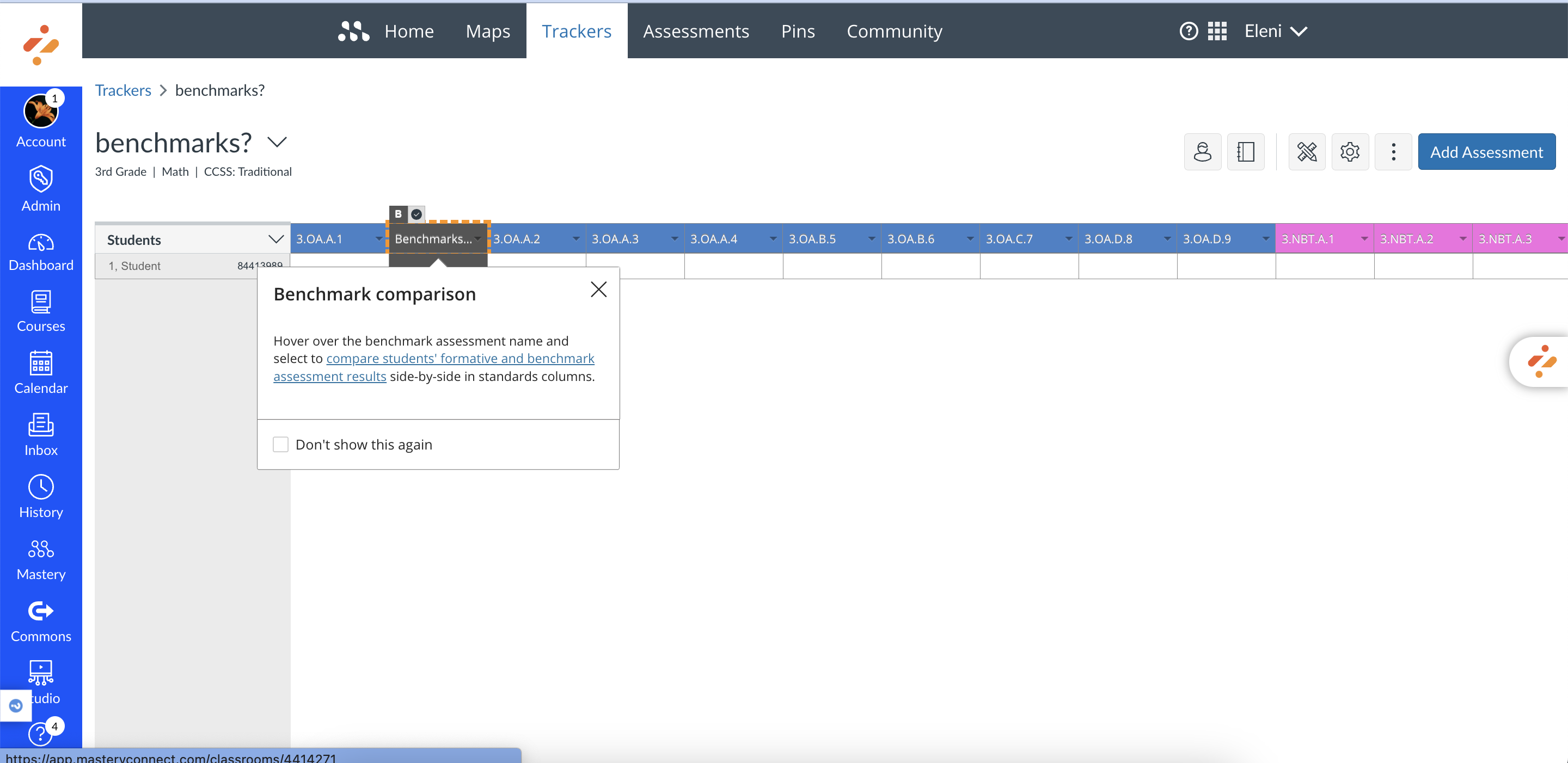Click the students person icon button
Viewport: 1568px width, 763px height.
click(1202, 151)
